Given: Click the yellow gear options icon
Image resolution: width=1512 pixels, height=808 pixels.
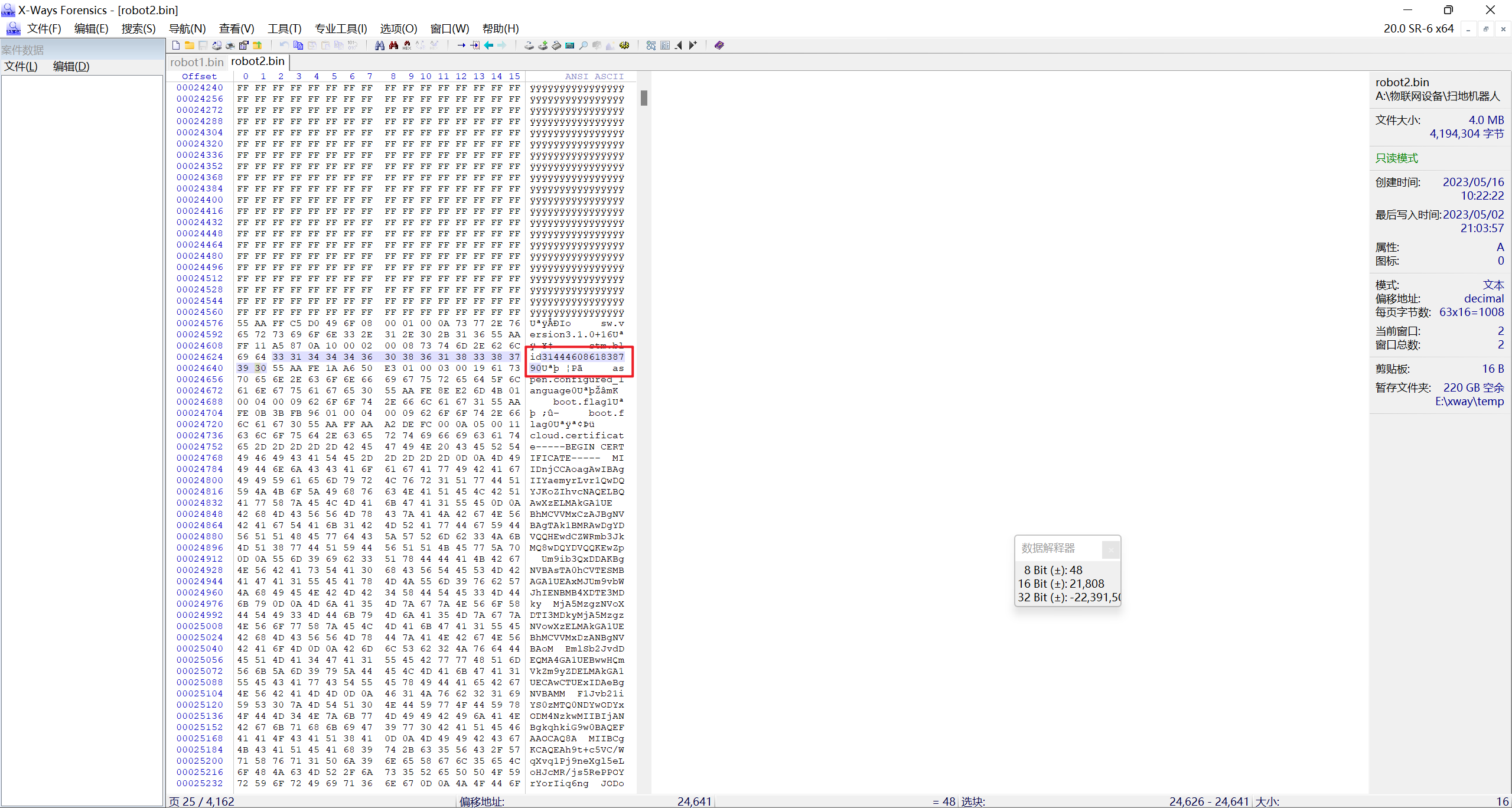Looking at the screenshot, I should point(624,45).
